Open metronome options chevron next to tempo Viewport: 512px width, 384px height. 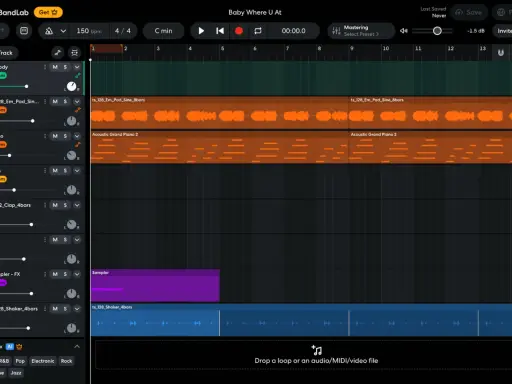63,31
